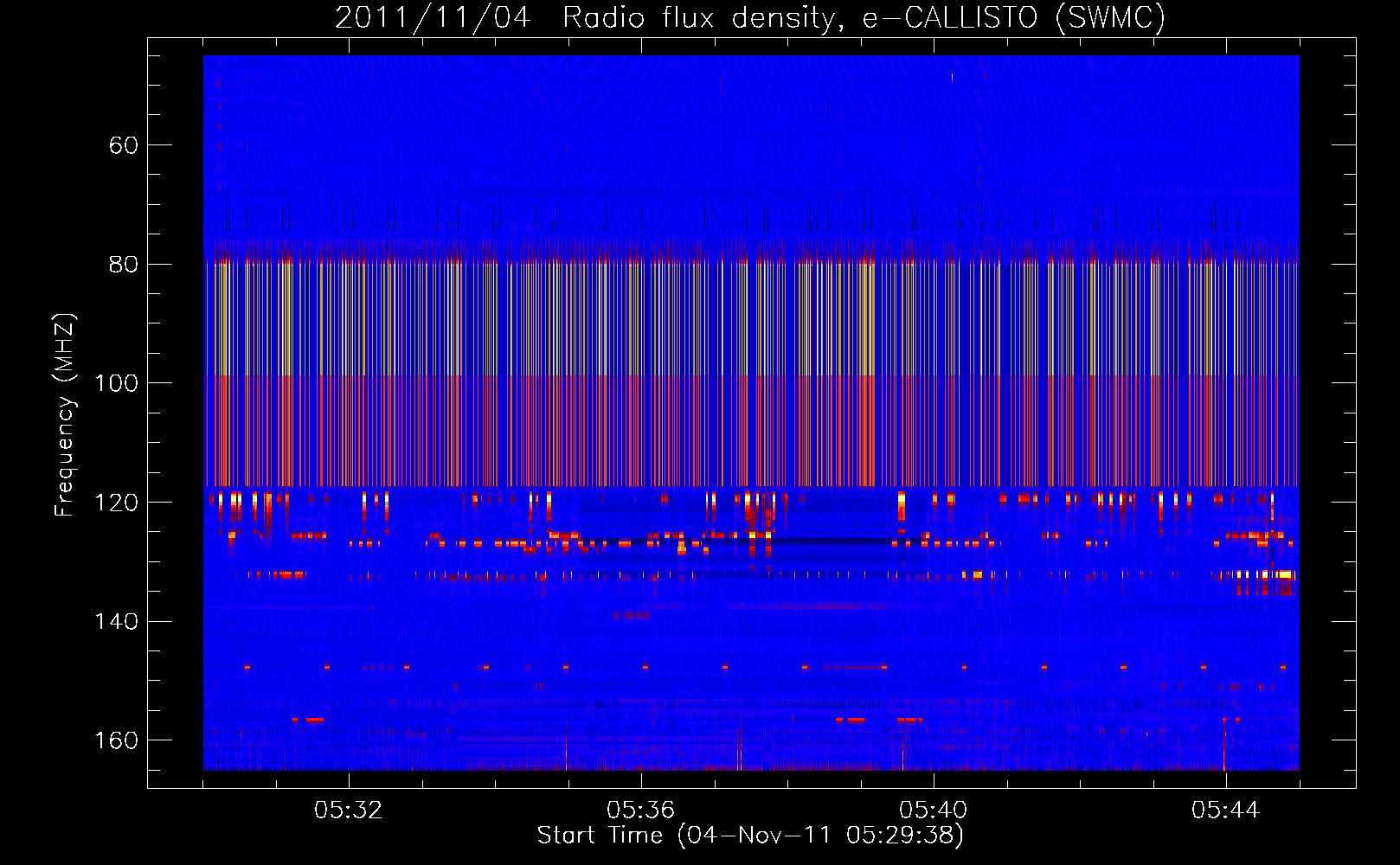Click the 'Start Time (04-Nov-11 05:29:38)' label

[750, 836]
